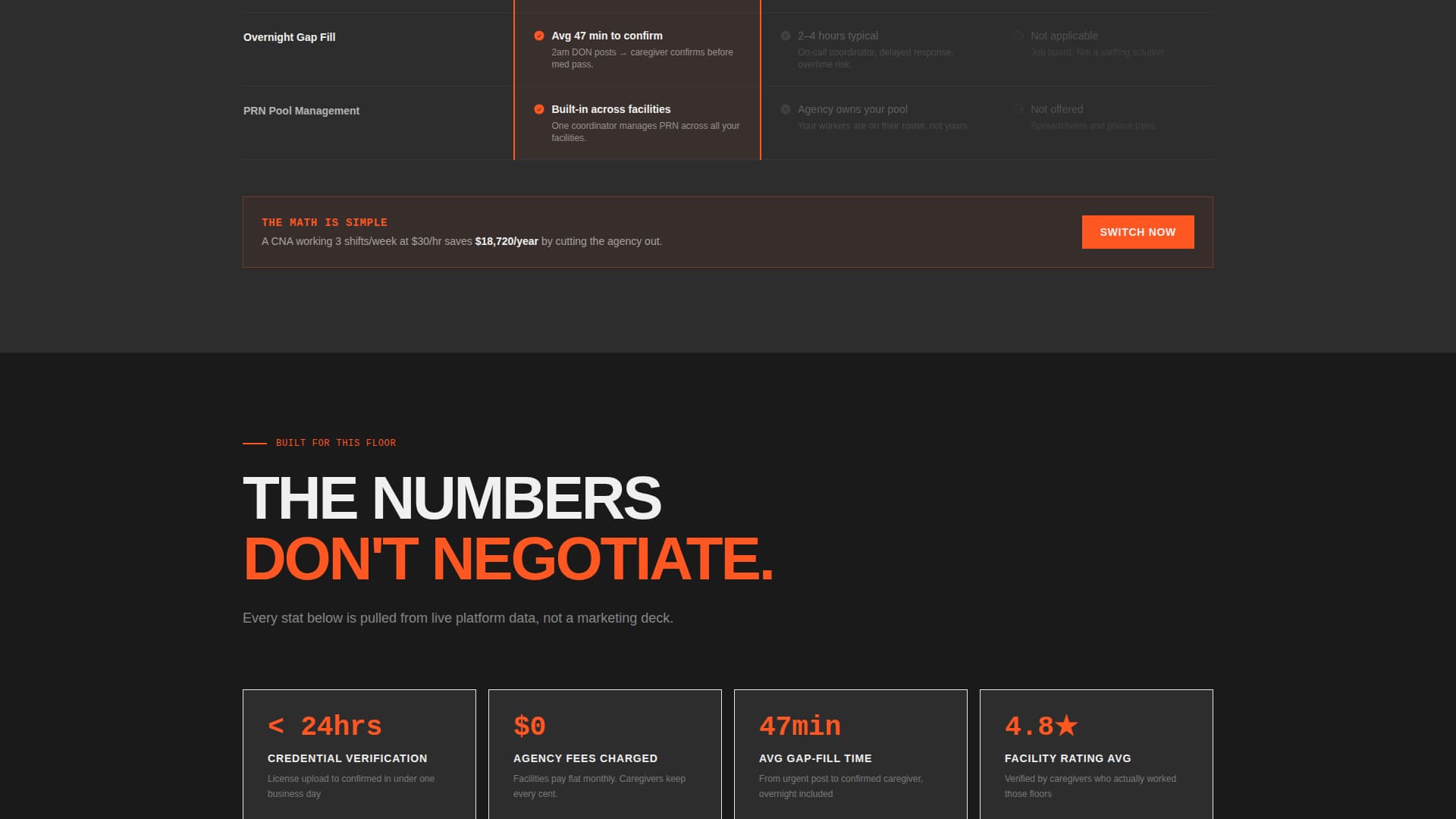Open the $0 Agency Fees Charged card

[605, 755]
